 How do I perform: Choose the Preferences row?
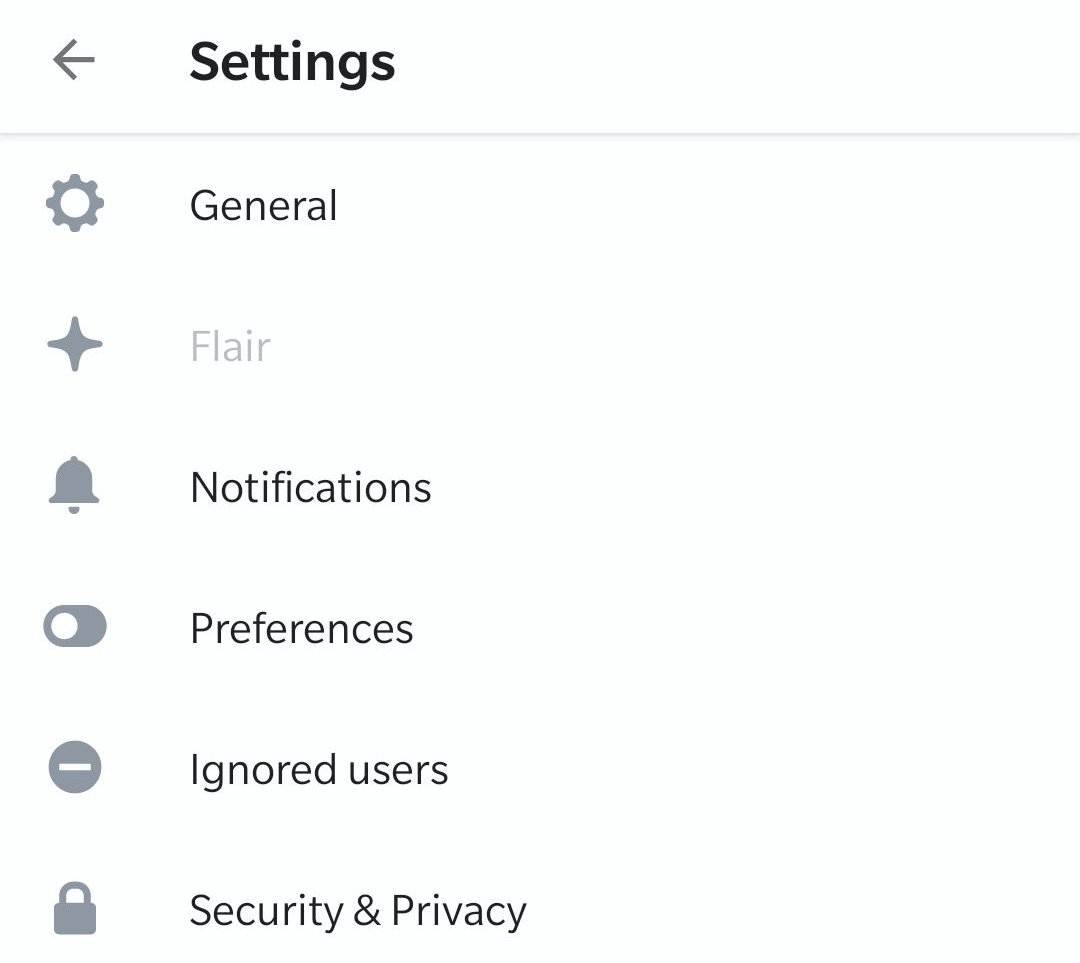(x=540, y=628)
